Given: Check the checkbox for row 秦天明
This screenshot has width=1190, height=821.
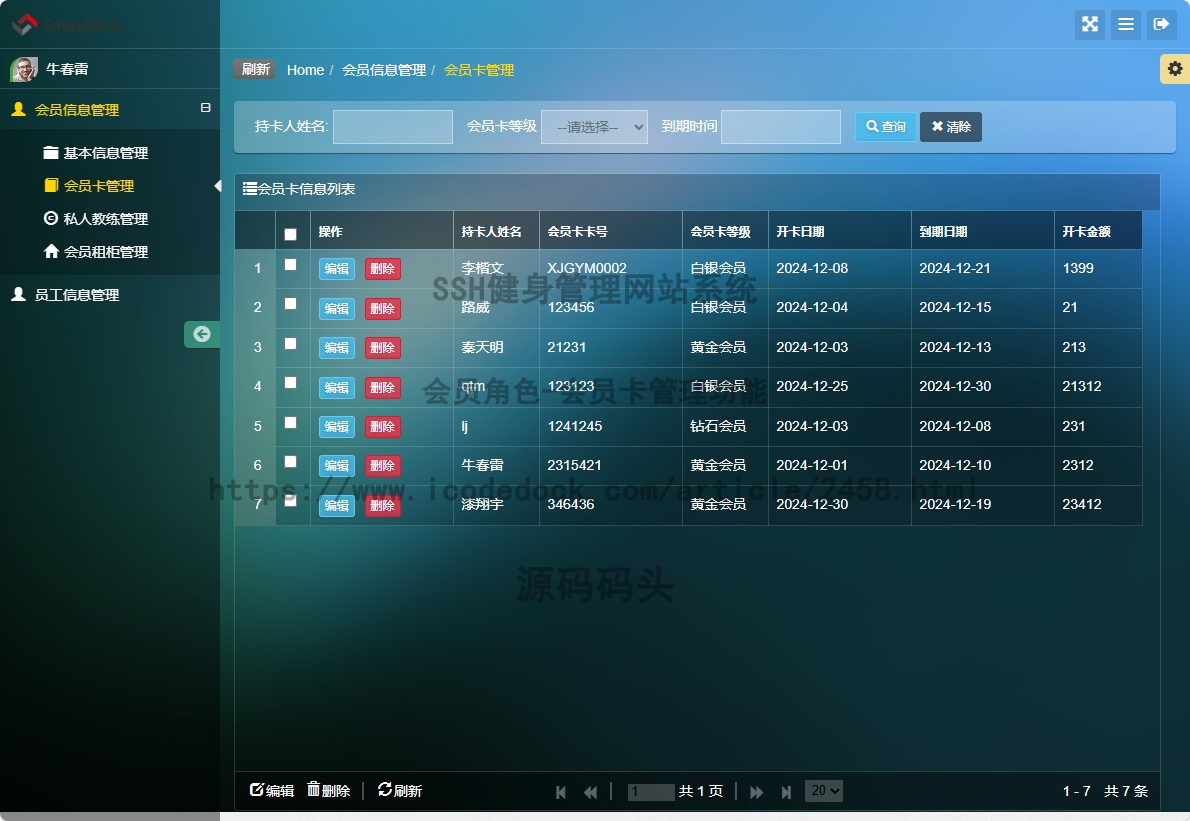Looking at the screenshot, I should (x=291, y=344).
